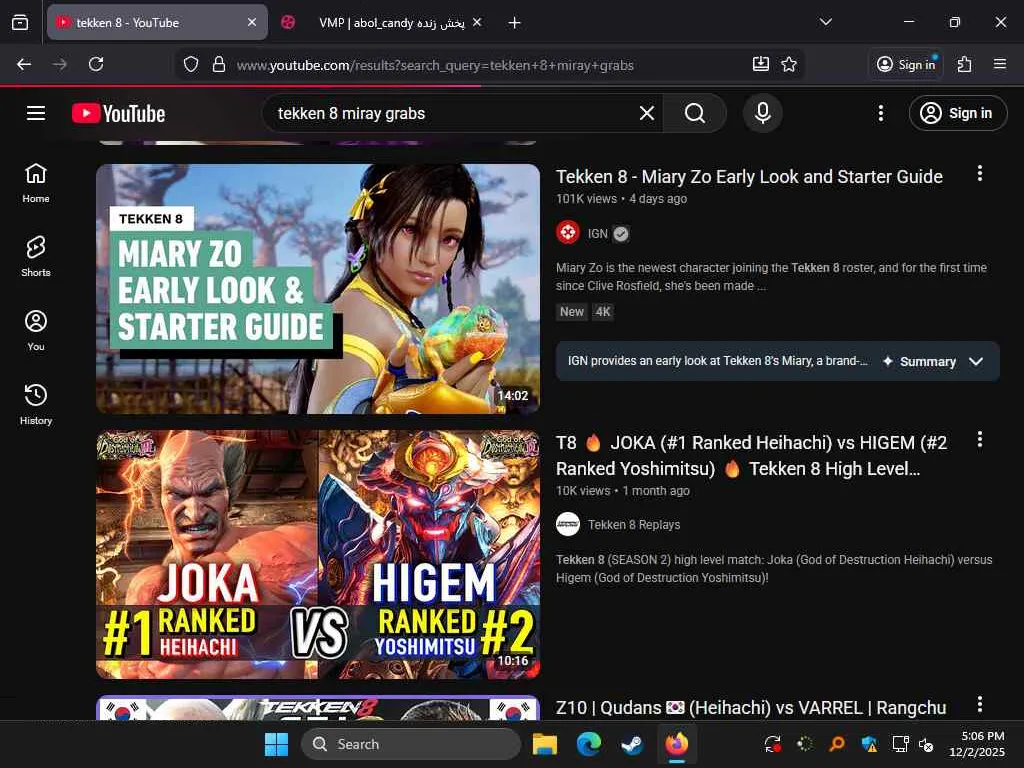Play the JOKA vs HIGEM thumbnail
This screenshot has height=768, width=1024.
pyautogui.click(x=318, y=554)
